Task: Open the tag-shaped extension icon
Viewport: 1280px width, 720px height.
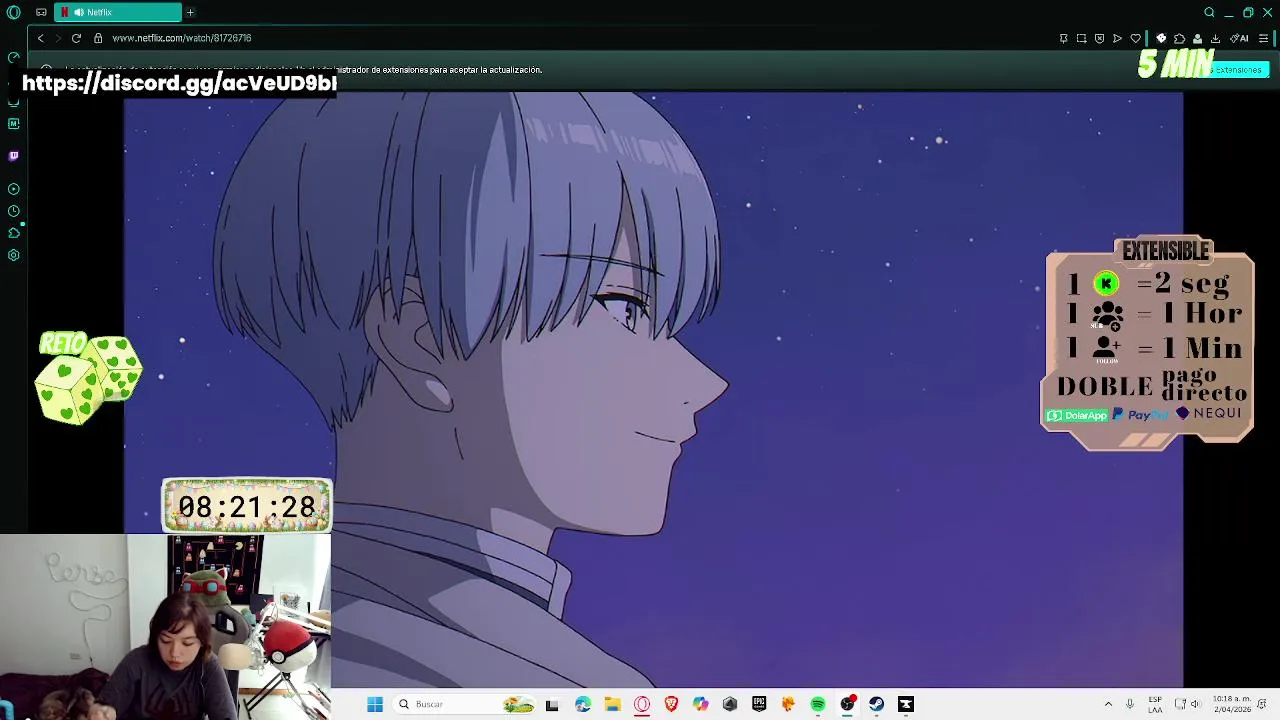Action: click(x=1161, y=38)
